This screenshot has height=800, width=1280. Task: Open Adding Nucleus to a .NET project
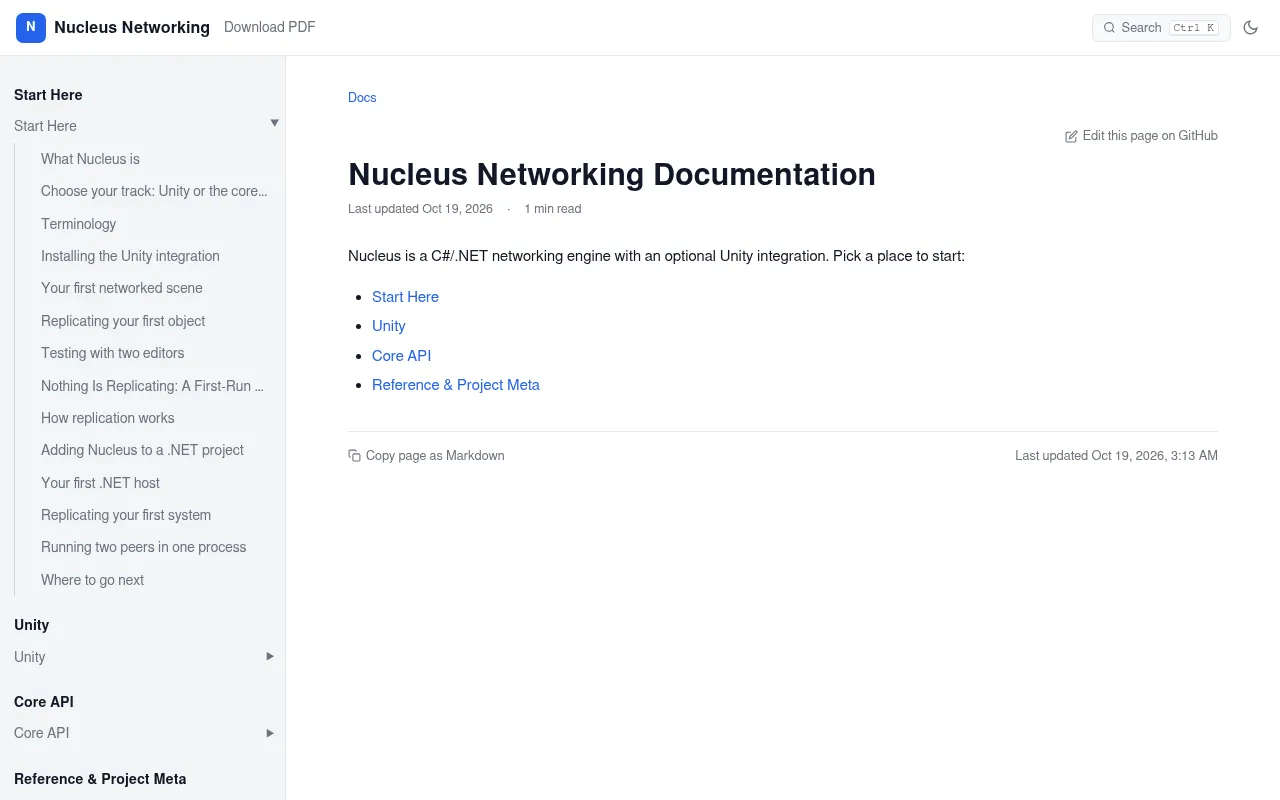click(142, 450)
